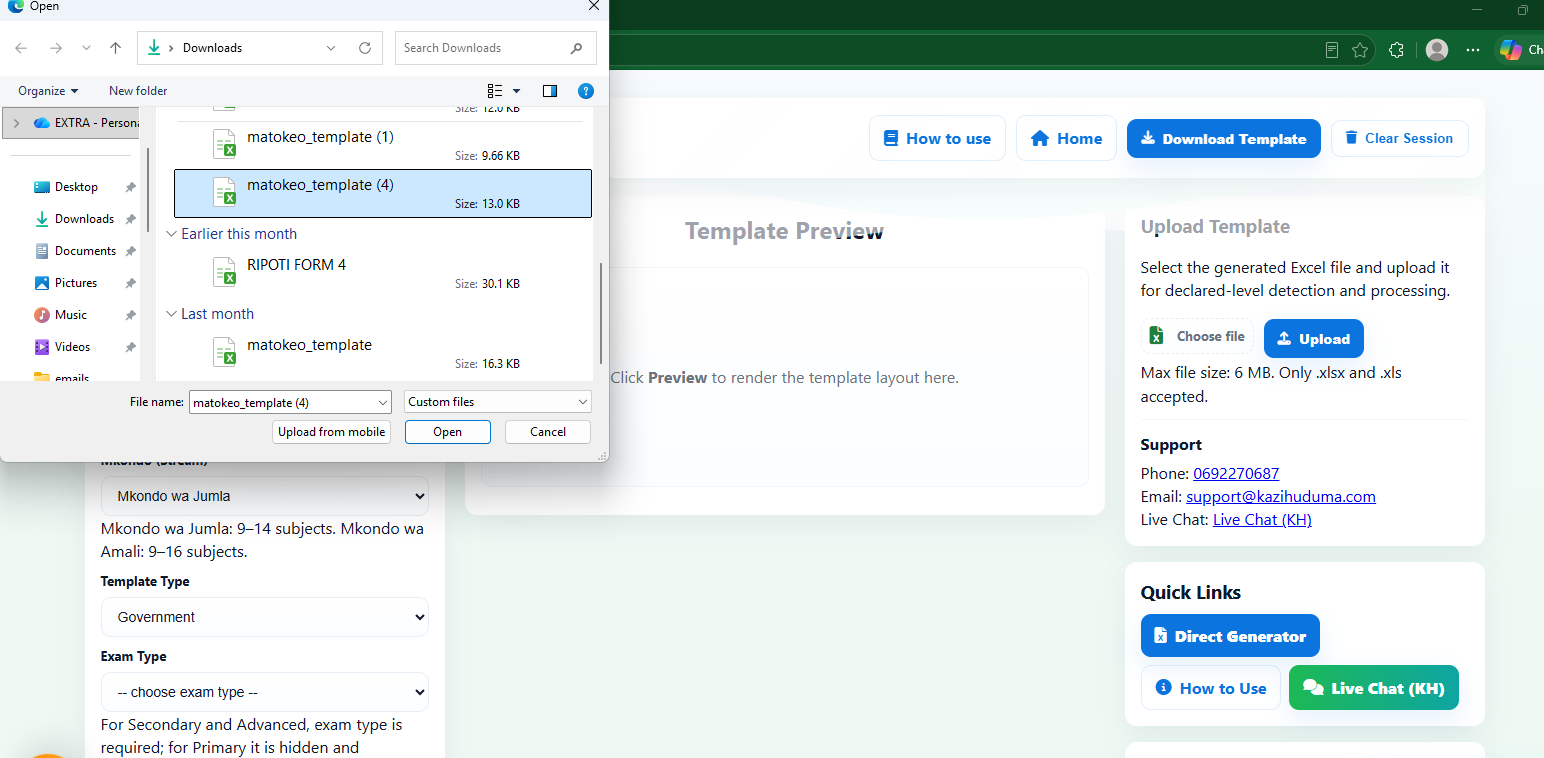Click the Download Template button
Viewport: 1544px width, 758px height.
coord(1224,139)
